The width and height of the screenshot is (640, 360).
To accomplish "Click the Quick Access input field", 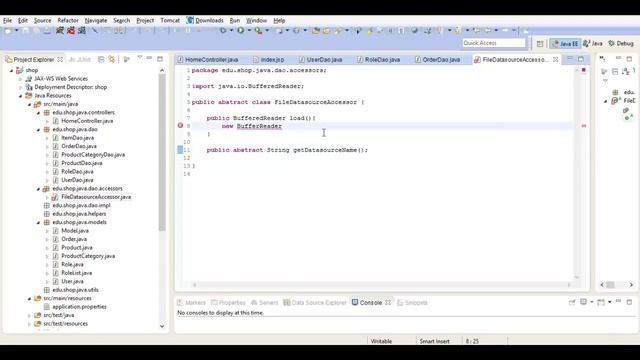I will click(x=494, y=43).
